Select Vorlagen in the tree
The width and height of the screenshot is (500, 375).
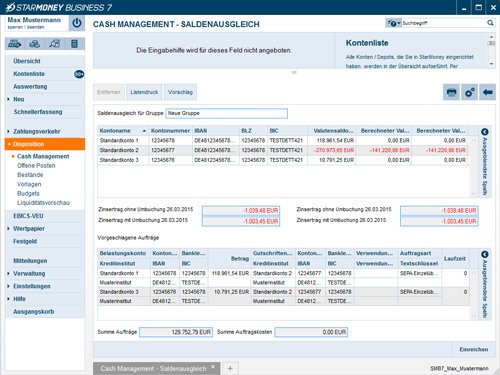pos(29,184)
